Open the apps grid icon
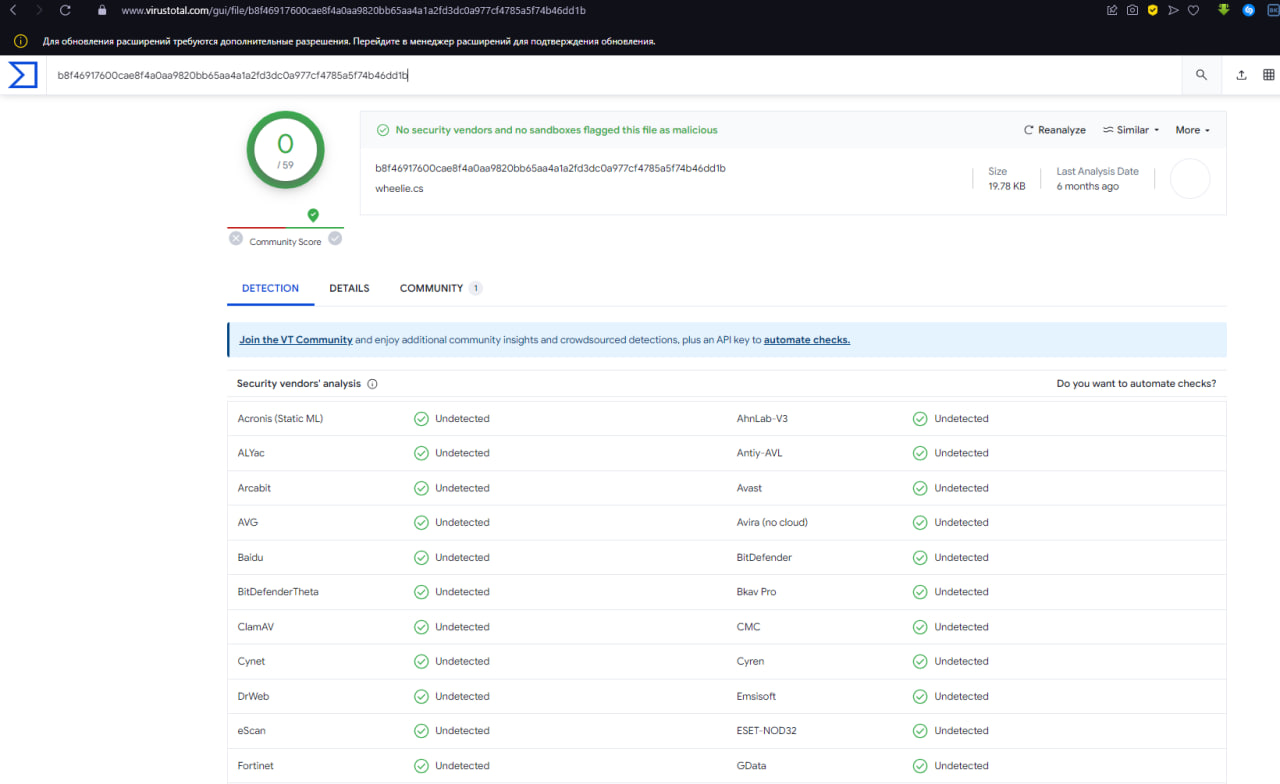Viewport: 1280px width, 784px height. [x=1268, y=75]
